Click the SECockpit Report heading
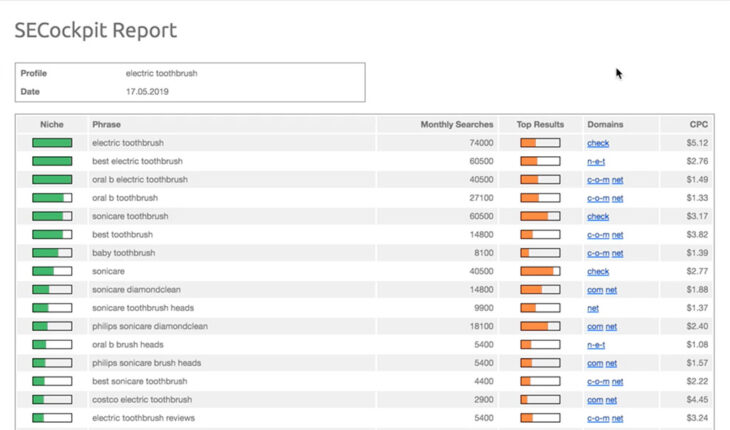730x430 pixels. [96, 30]
